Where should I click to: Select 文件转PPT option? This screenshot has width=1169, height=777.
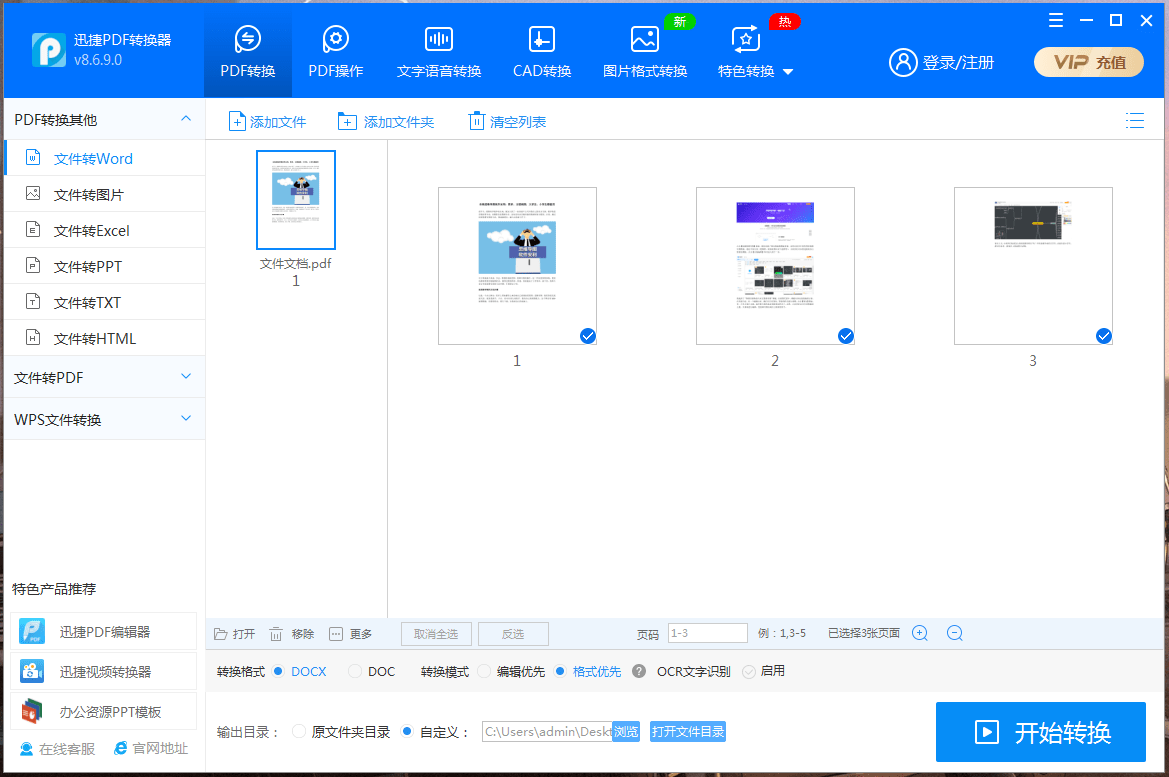[104, 266]
